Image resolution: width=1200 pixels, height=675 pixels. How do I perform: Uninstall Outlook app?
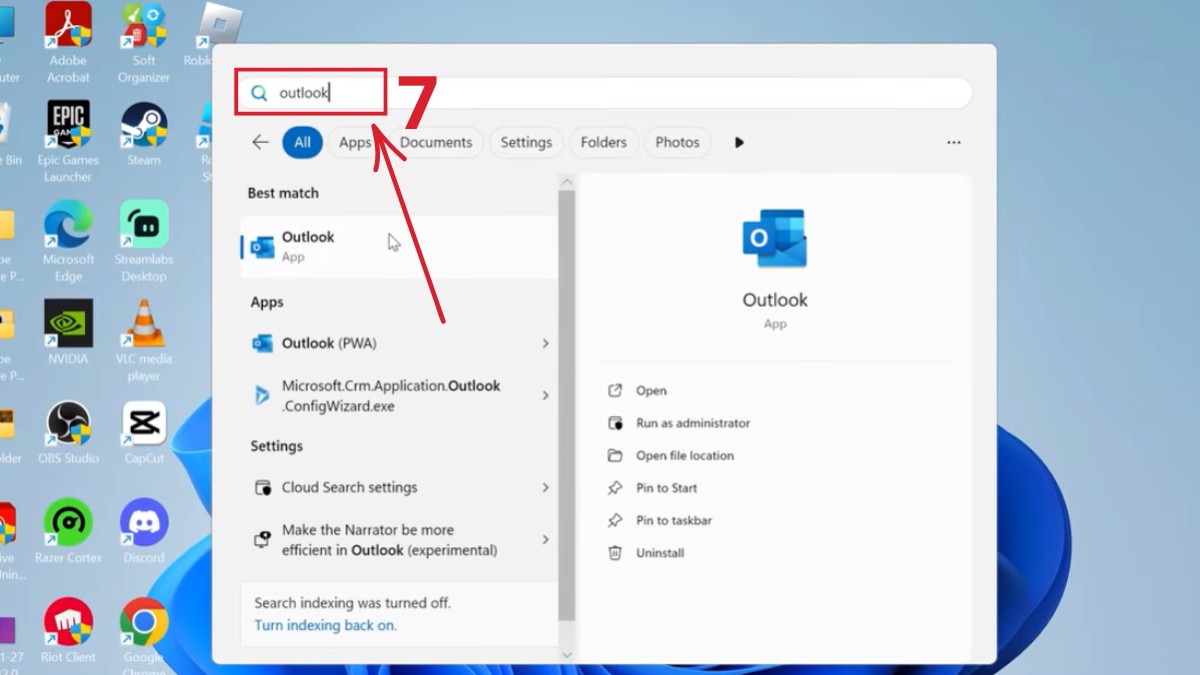[x=660, y=553]
